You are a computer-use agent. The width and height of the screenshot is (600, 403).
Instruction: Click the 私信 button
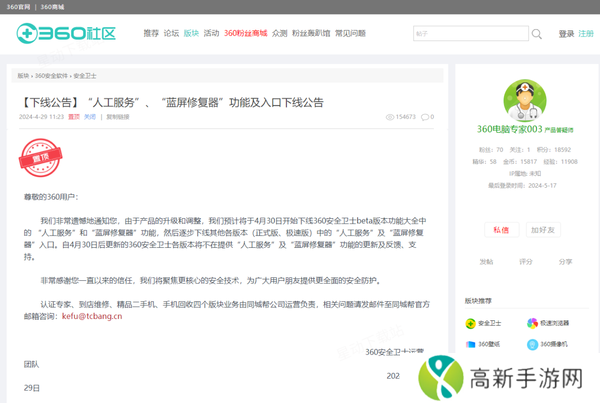[x=501, y=230]
